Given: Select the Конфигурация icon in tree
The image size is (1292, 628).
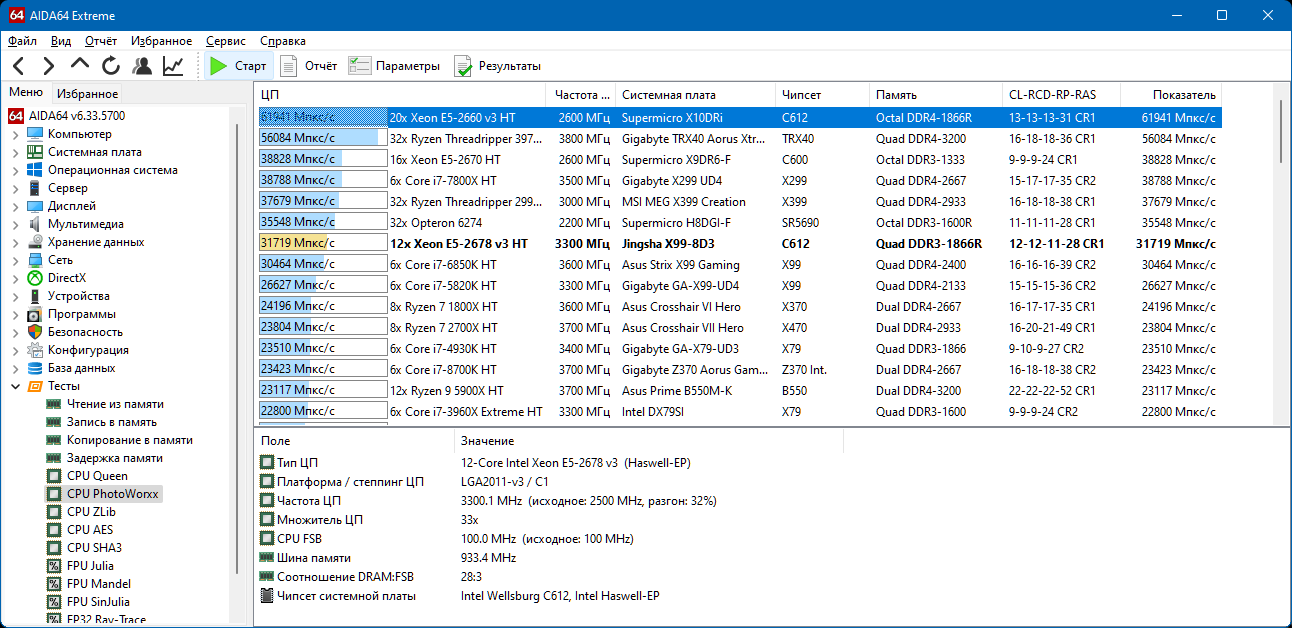Looking at the screenshot, I should (35, 350).
